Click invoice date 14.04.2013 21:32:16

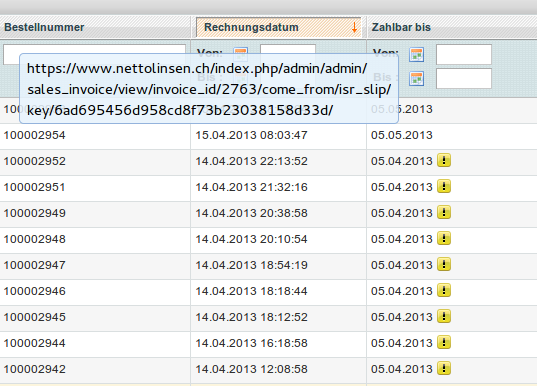pos(251,187)
